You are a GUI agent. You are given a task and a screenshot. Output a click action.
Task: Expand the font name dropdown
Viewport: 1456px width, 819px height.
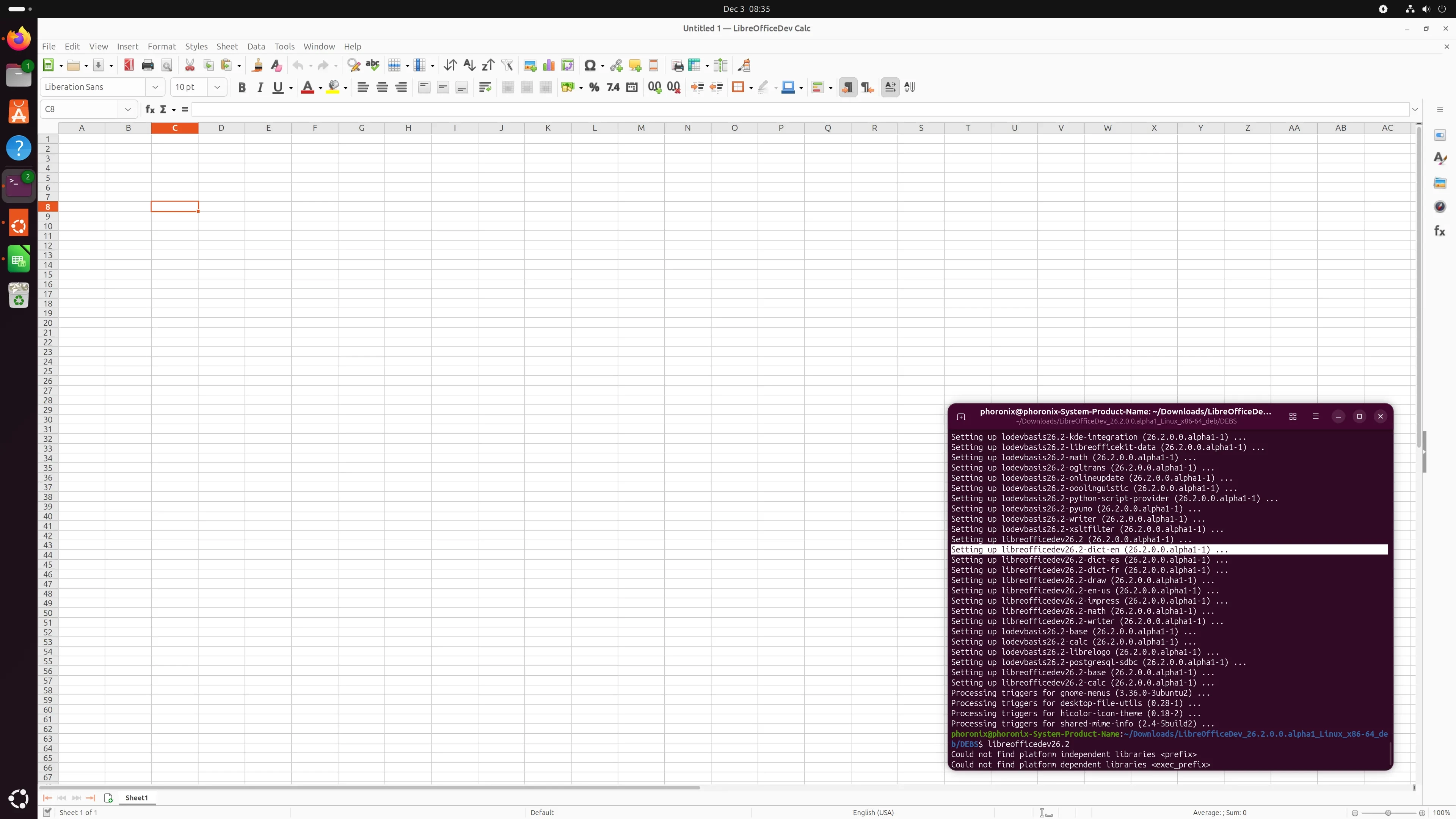[155, 87]
